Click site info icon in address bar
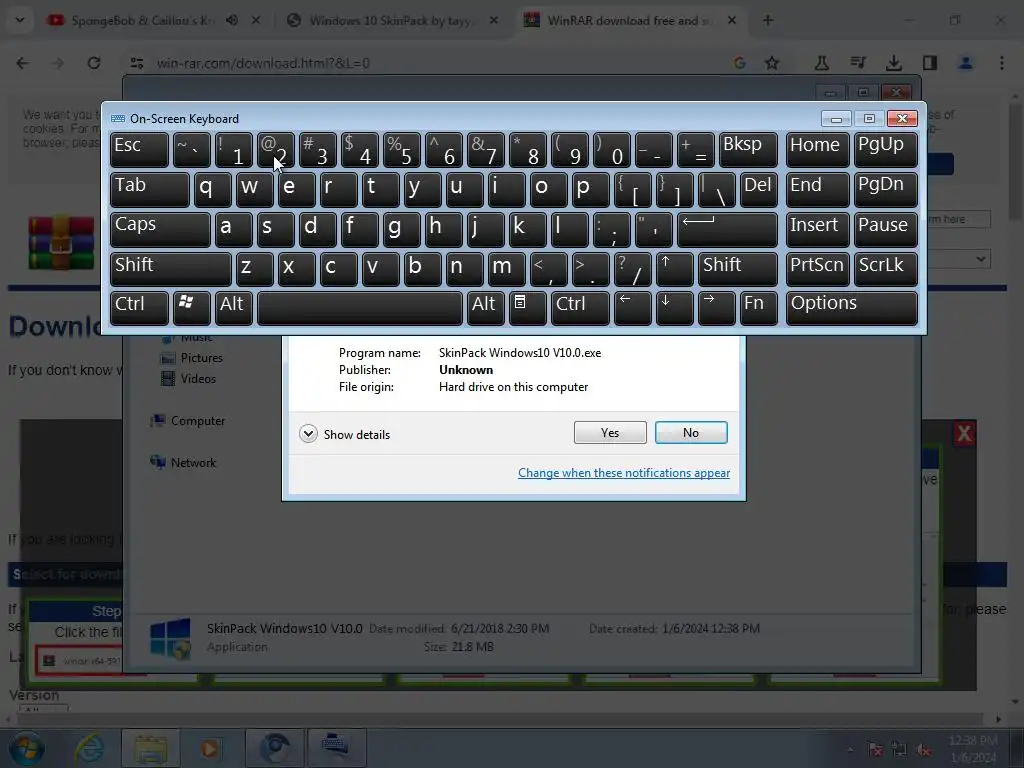This screenshot has width=1024, height=768. pyautogui.click(x=136, y=63)
